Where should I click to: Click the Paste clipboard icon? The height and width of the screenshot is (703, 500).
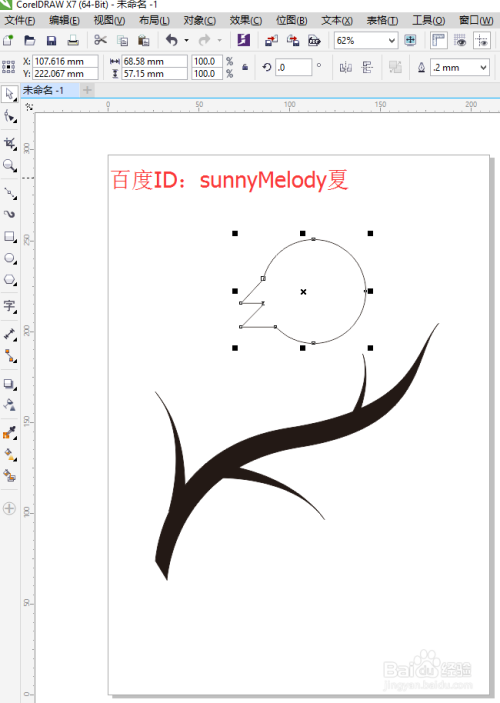pyautogui.click(x=143, y=41)
